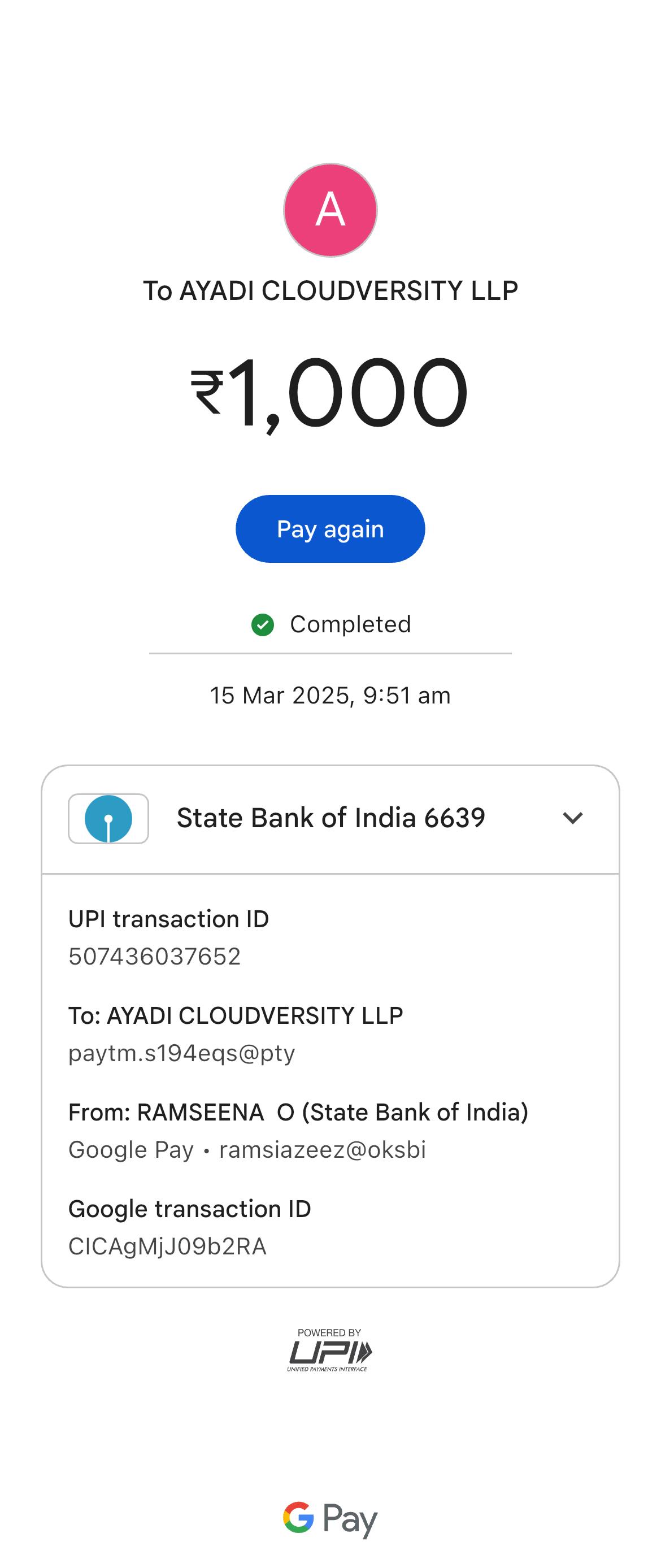
Task: Click the Powered by UPI logo
Action: pos(330,1350)
